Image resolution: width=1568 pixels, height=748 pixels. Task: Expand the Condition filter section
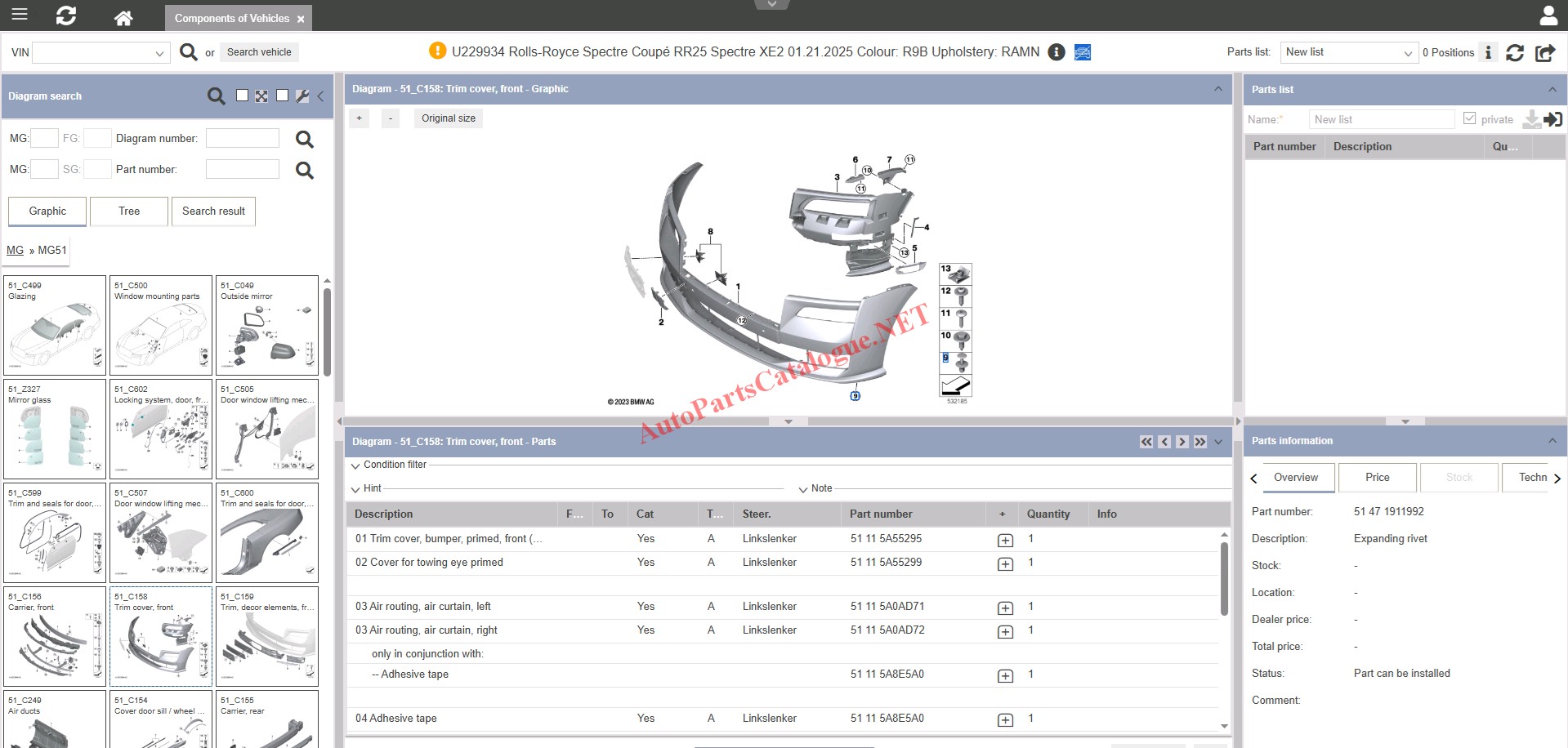355,465
